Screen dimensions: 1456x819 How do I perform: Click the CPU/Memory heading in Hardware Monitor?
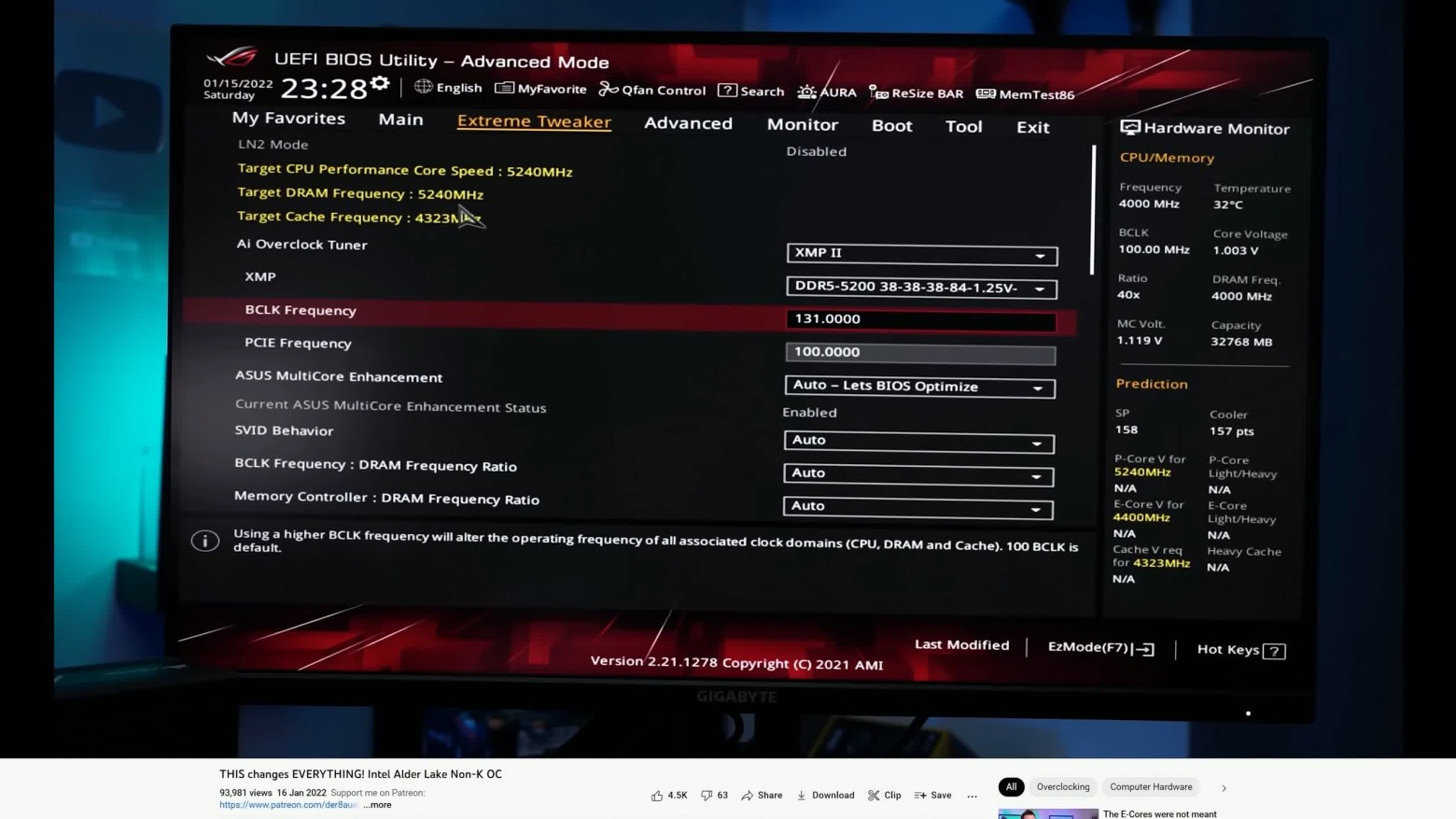(1167, 158)
